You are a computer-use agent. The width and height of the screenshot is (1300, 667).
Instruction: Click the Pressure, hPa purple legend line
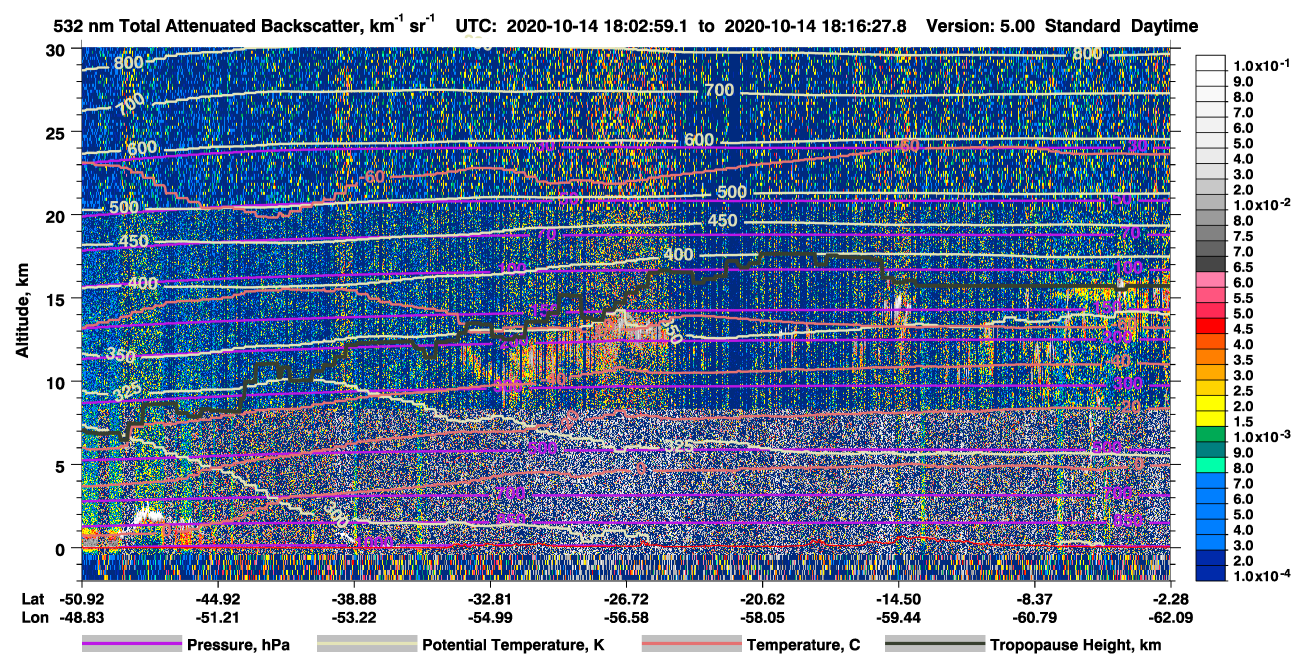coord(132,645)
